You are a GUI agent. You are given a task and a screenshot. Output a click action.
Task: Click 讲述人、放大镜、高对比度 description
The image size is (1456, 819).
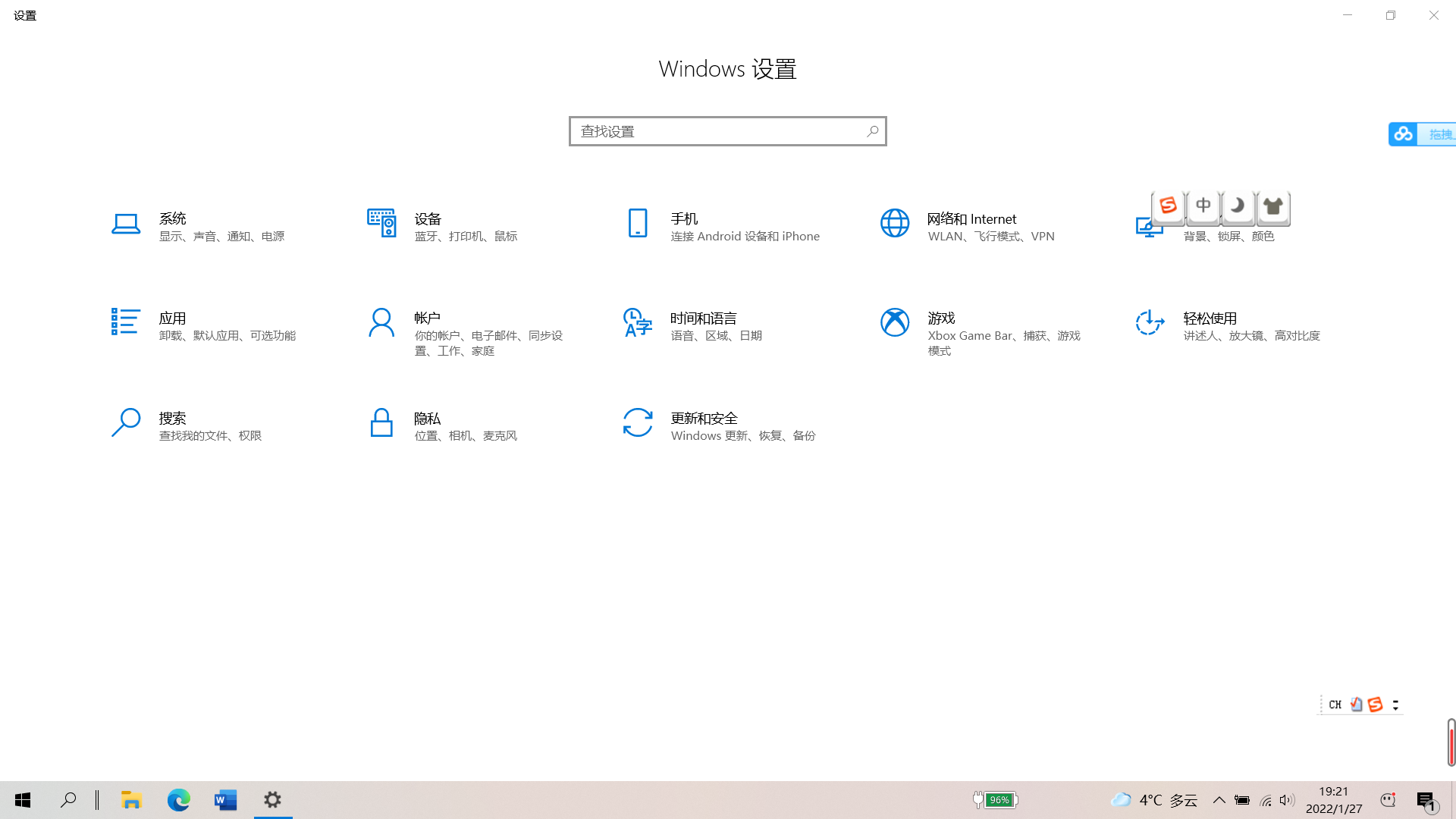pyautogui.click(x=1251, y=336)
